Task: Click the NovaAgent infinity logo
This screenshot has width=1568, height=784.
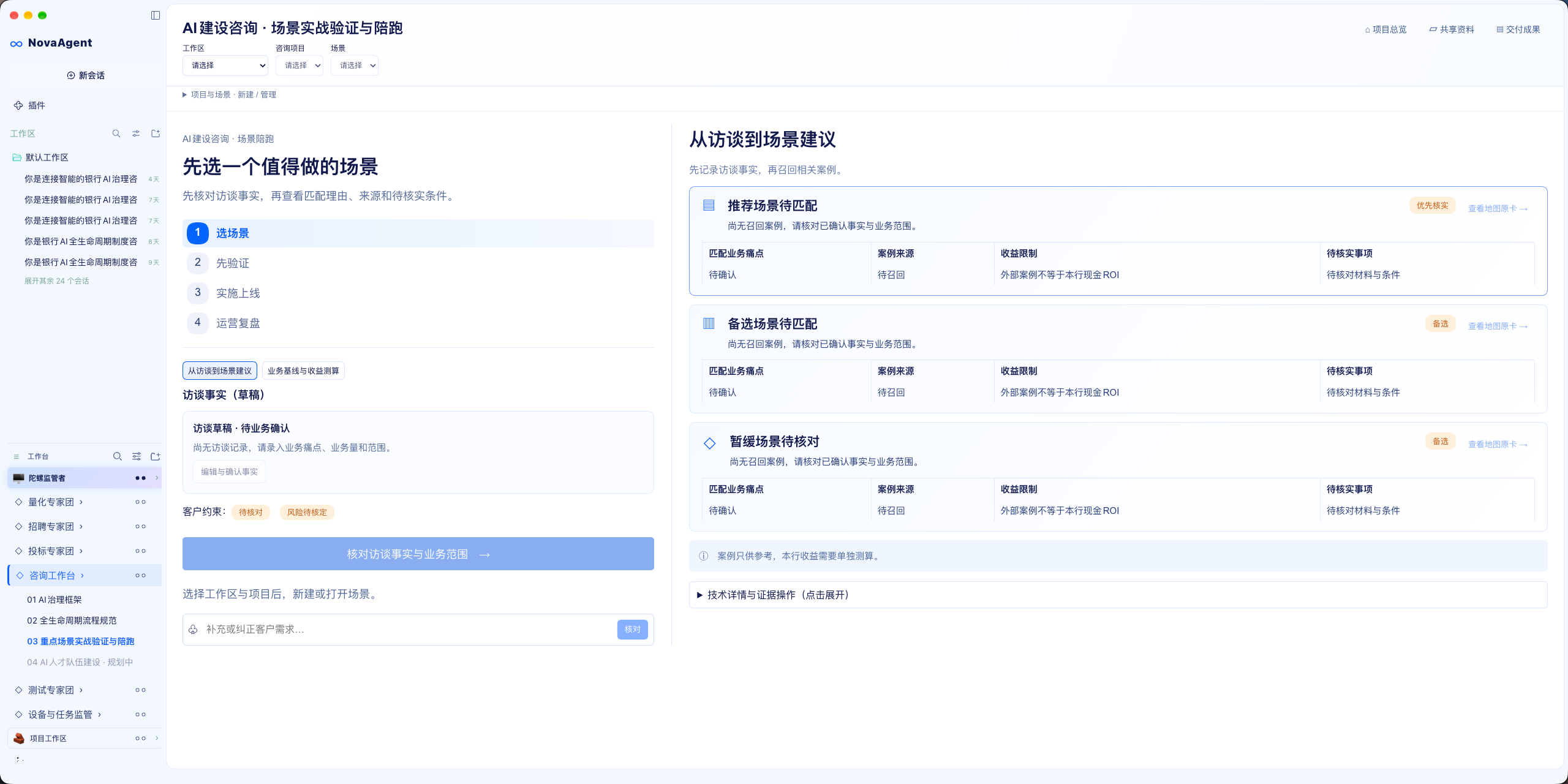Action: point(17,43)
